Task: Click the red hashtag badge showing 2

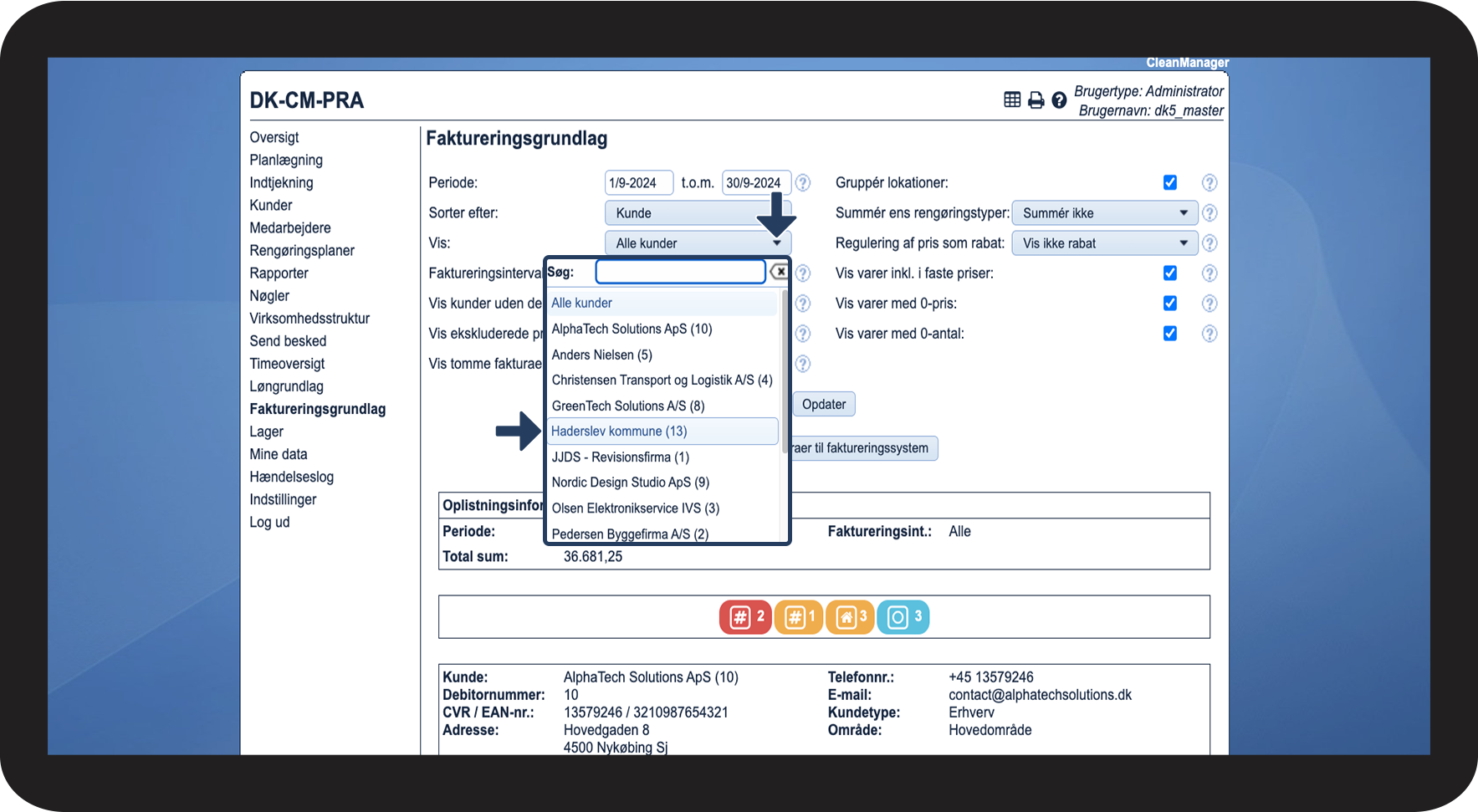Action: click(x=744, y=617)
